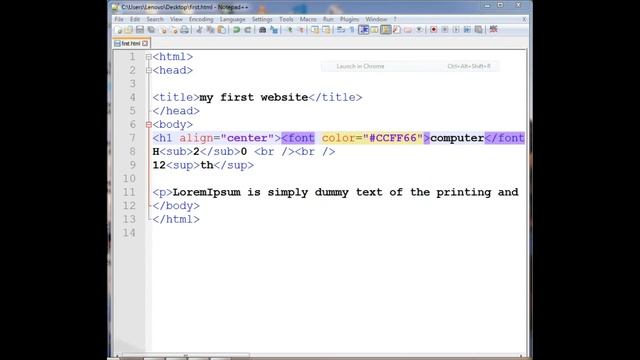This screenshot has width=640, height=360.
Task: Toggle synchronize horizontal scrolling icon
Action: click(326, 30)
